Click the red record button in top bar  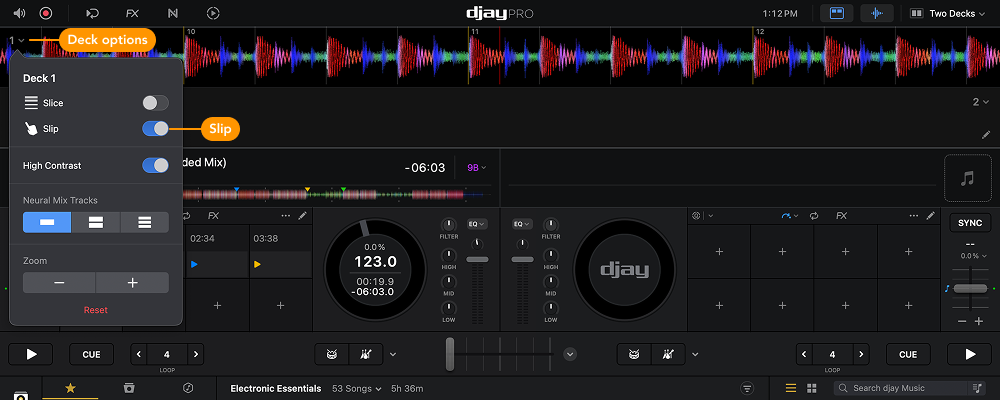[46, 13]
